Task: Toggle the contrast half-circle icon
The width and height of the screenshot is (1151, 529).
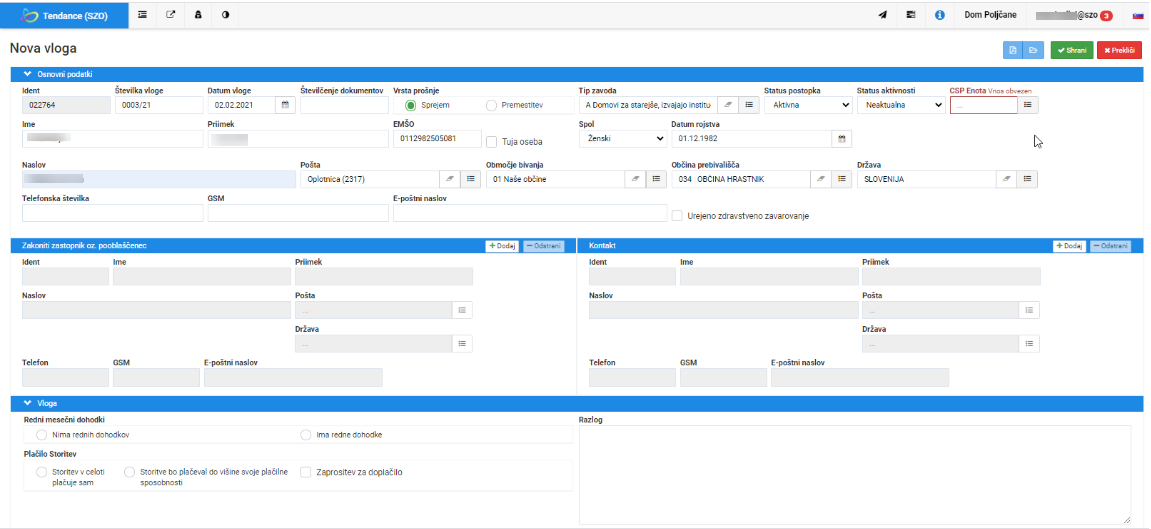Action: 225,15
